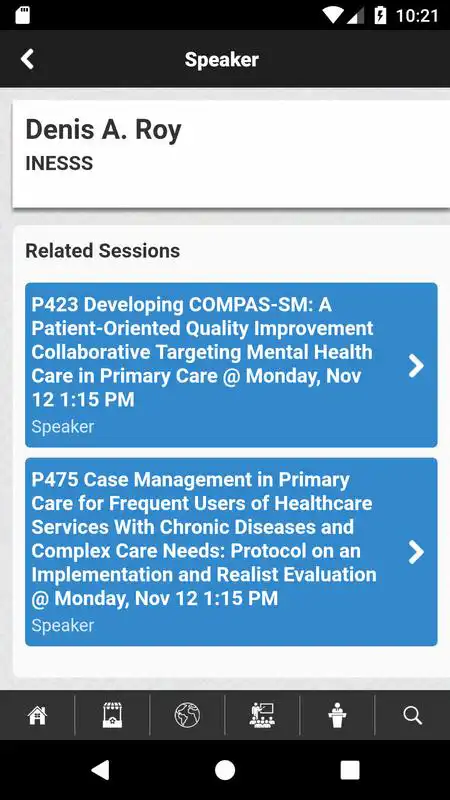Screen dimensions: 450x800
Task: Open the exhibitor booth icon
Action: [112, 715]
